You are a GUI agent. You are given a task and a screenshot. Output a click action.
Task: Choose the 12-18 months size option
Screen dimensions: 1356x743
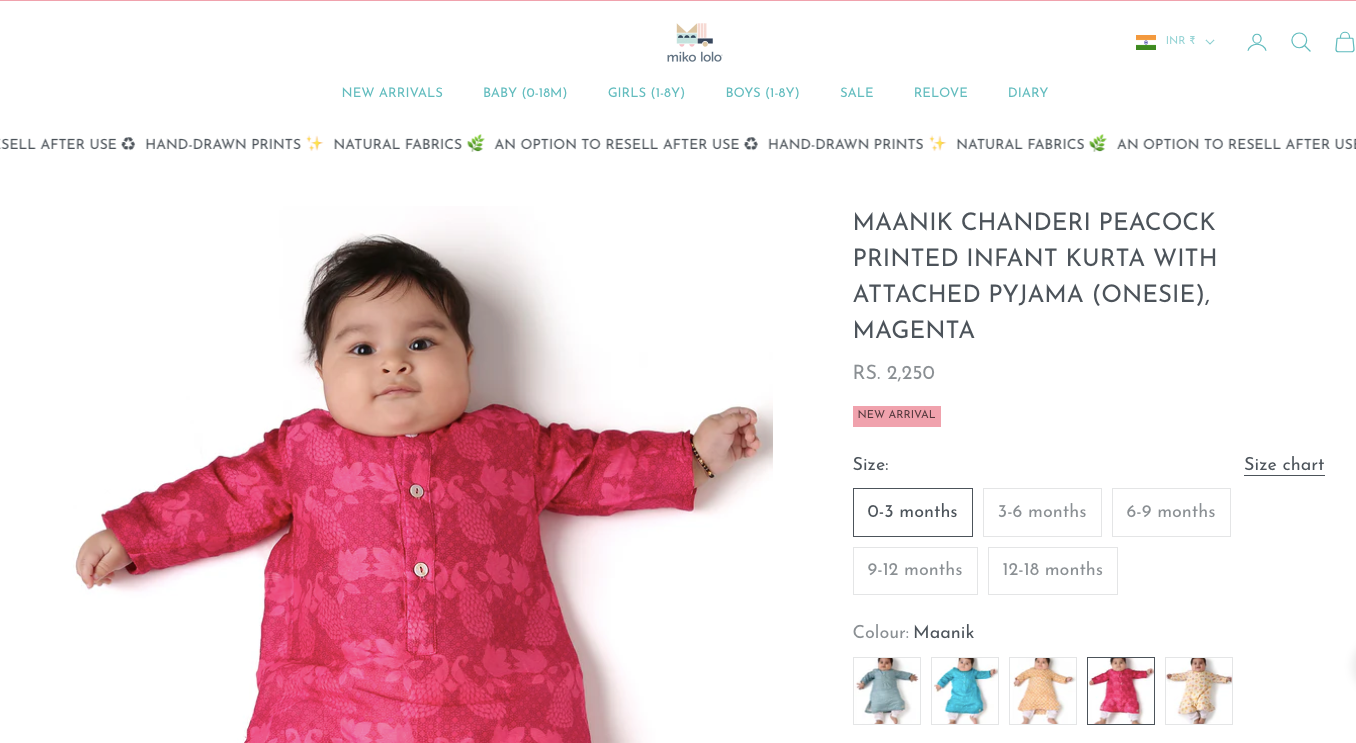(1053, 570)
